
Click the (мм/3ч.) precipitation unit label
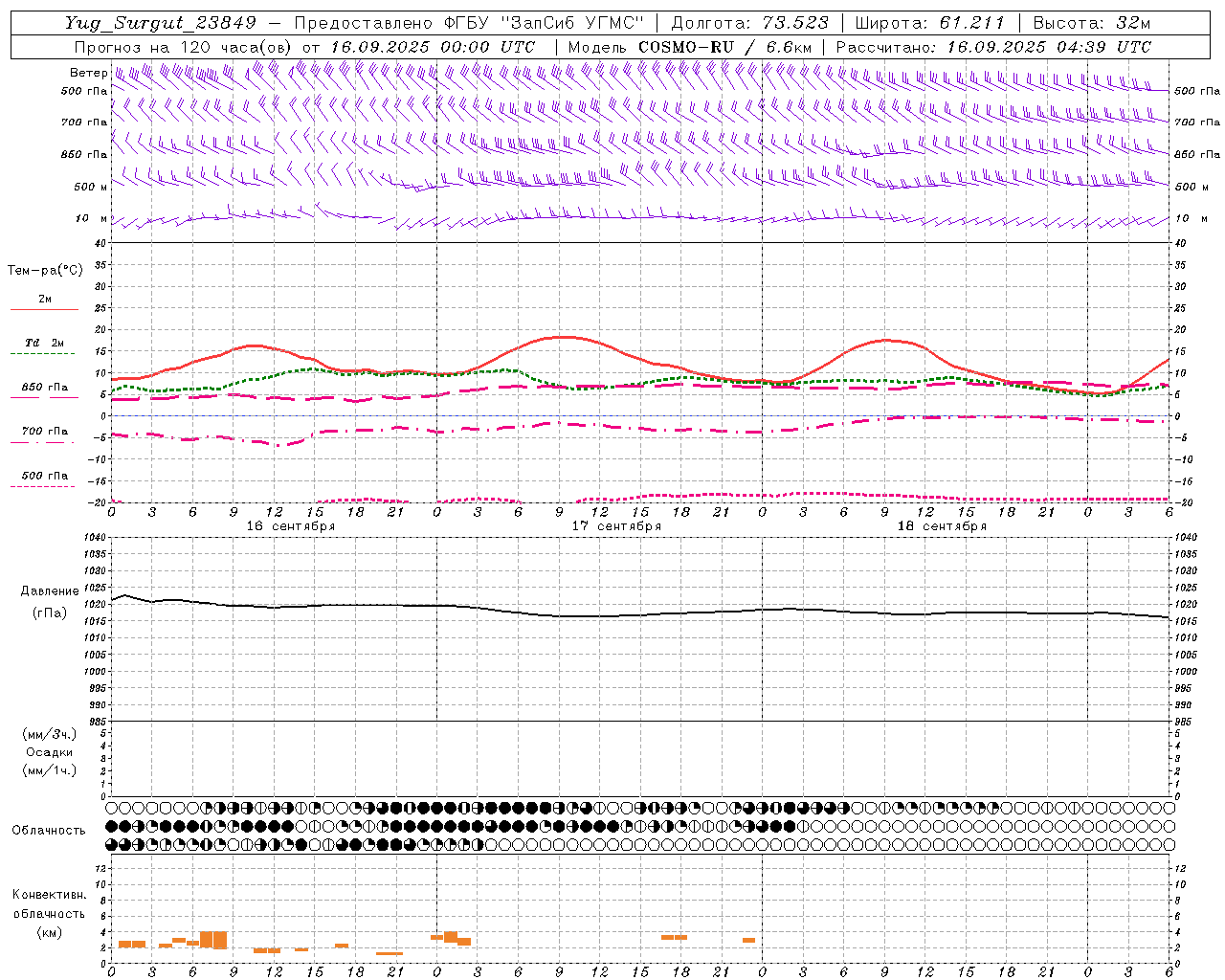coord(50,734)
